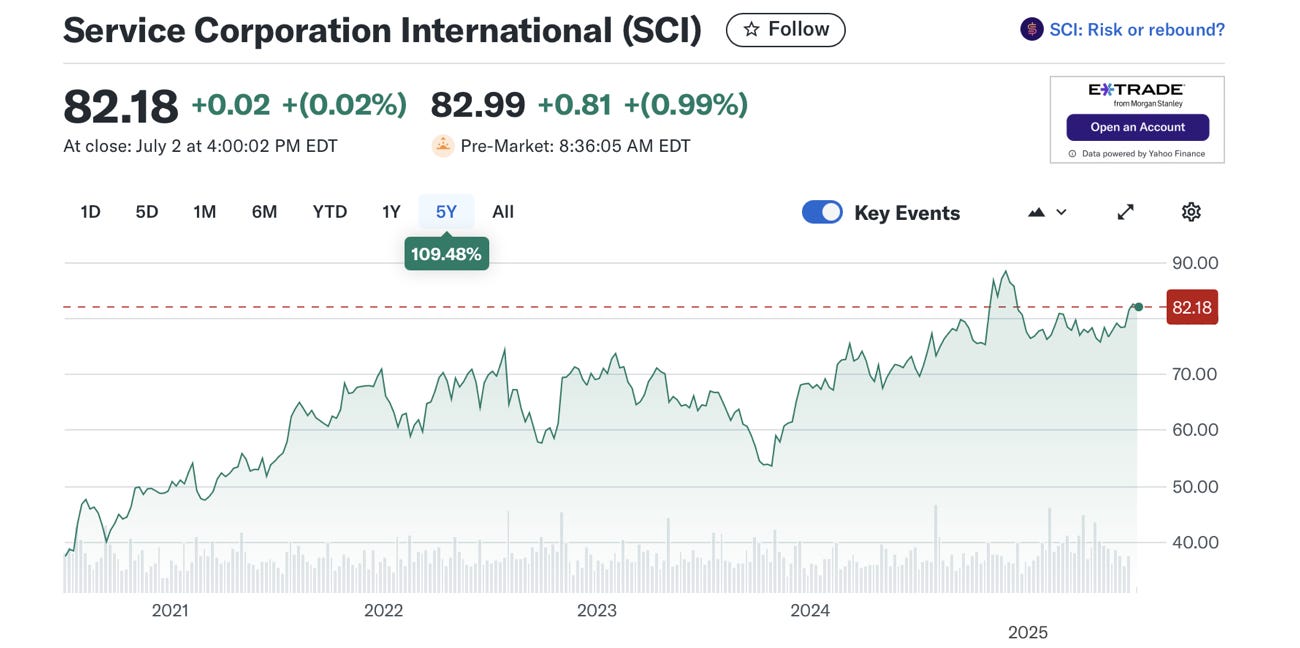This screenshot has width=1300, height=648.
Task: Open chart settings gear icon
Action: click(1190, 212)
